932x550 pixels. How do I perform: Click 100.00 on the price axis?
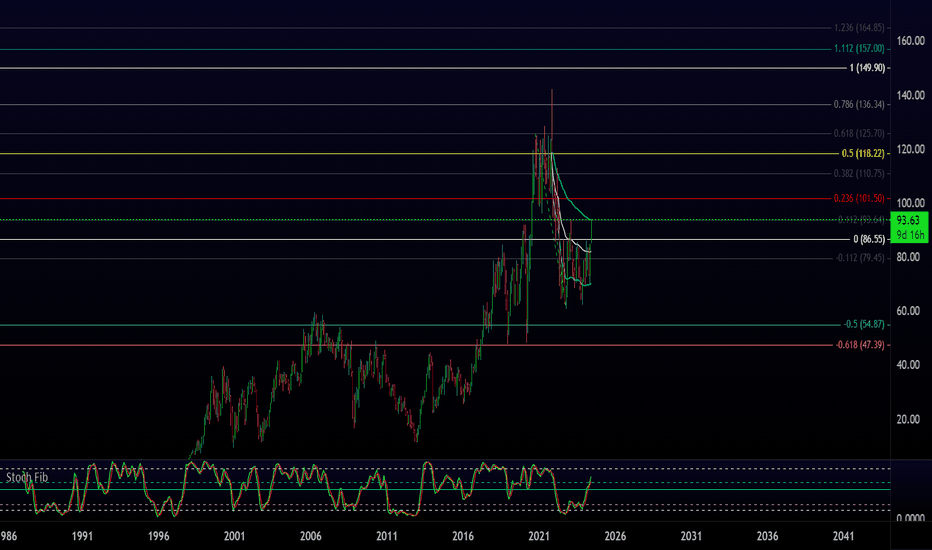[x=911, y=203]
